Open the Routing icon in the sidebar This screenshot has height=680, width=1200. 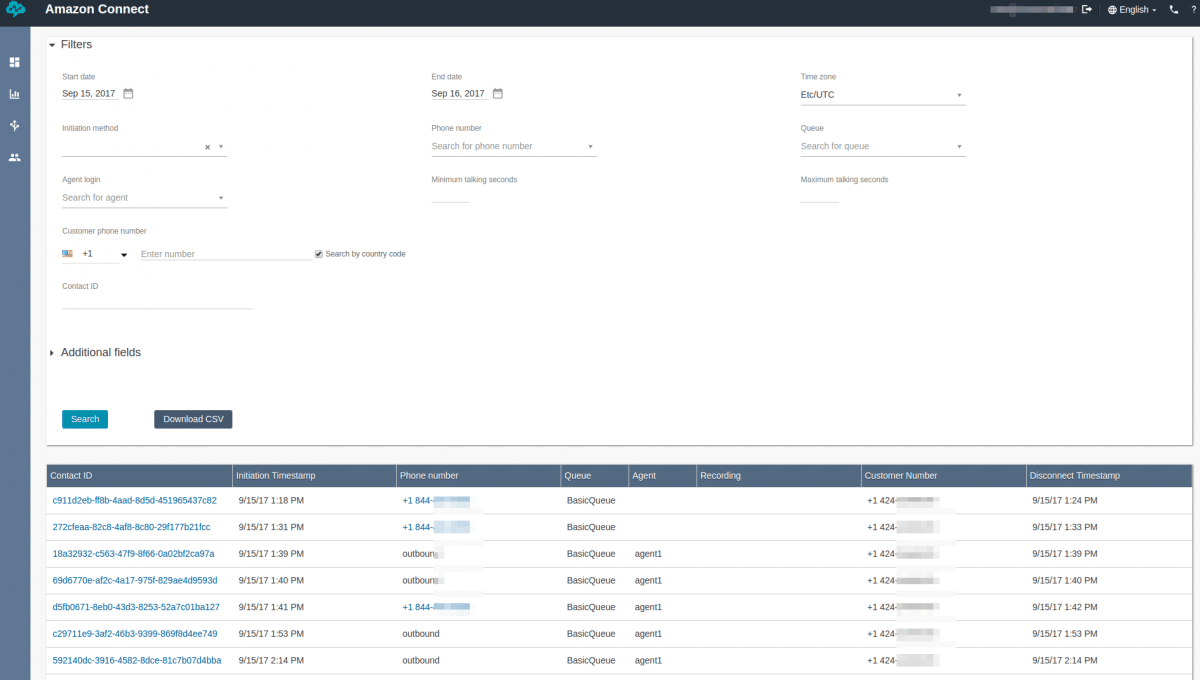pyautogui.click(x=14, y=125)
